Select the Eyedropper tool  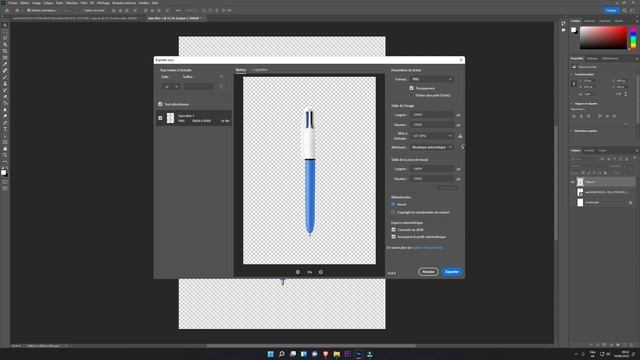tap(5, 64)
